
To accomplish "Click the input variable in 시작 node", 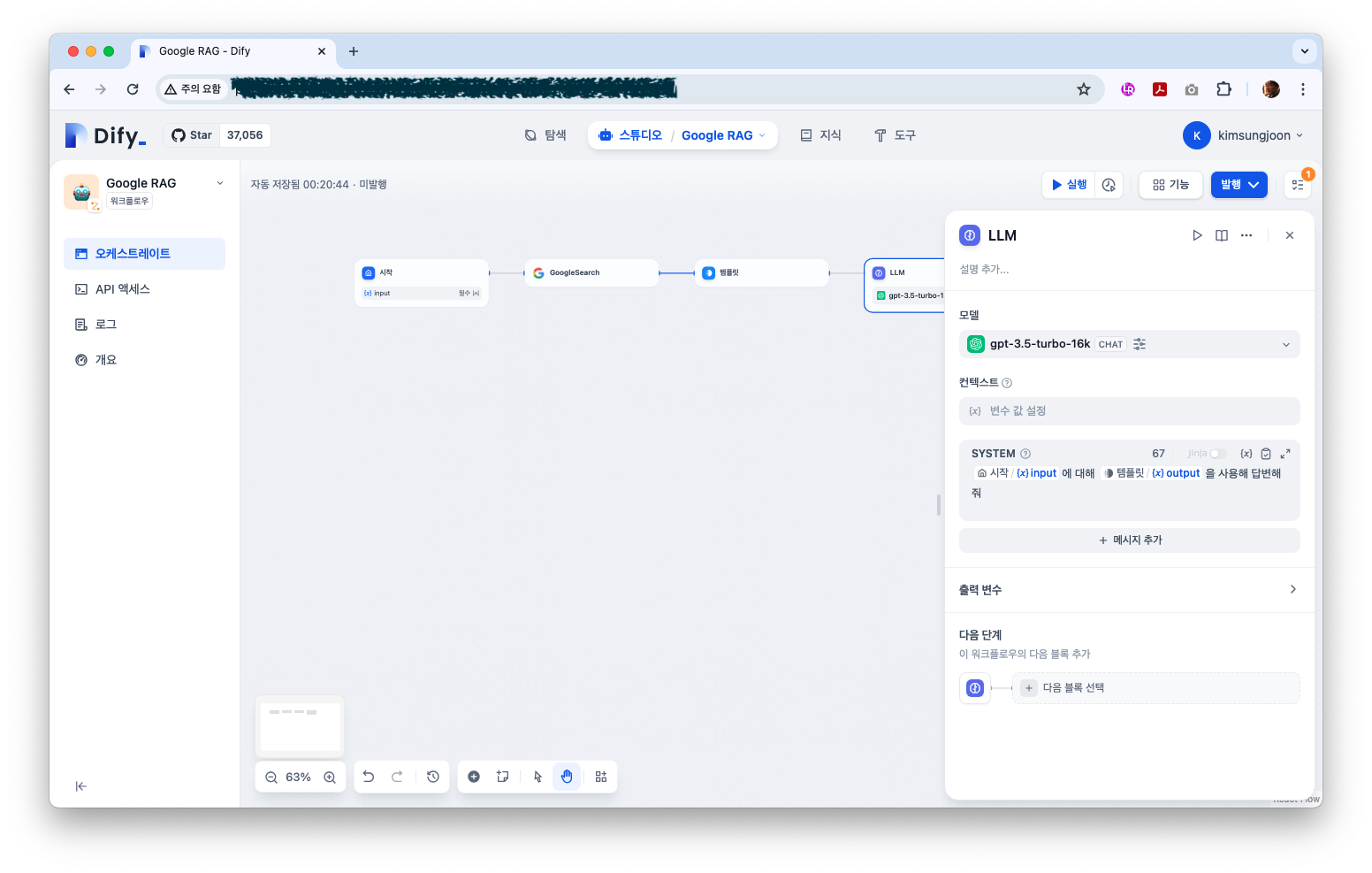I will 422,294.
